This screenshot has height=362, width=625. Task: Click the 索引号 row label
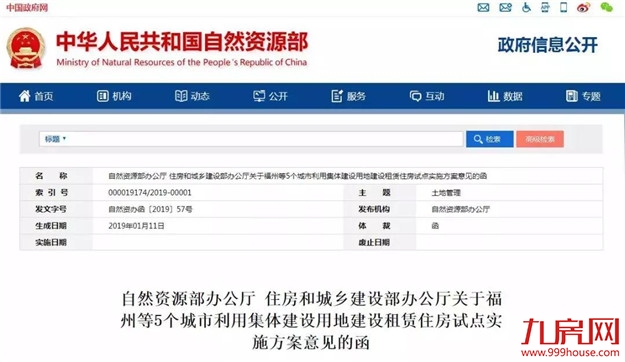[51, 193]
